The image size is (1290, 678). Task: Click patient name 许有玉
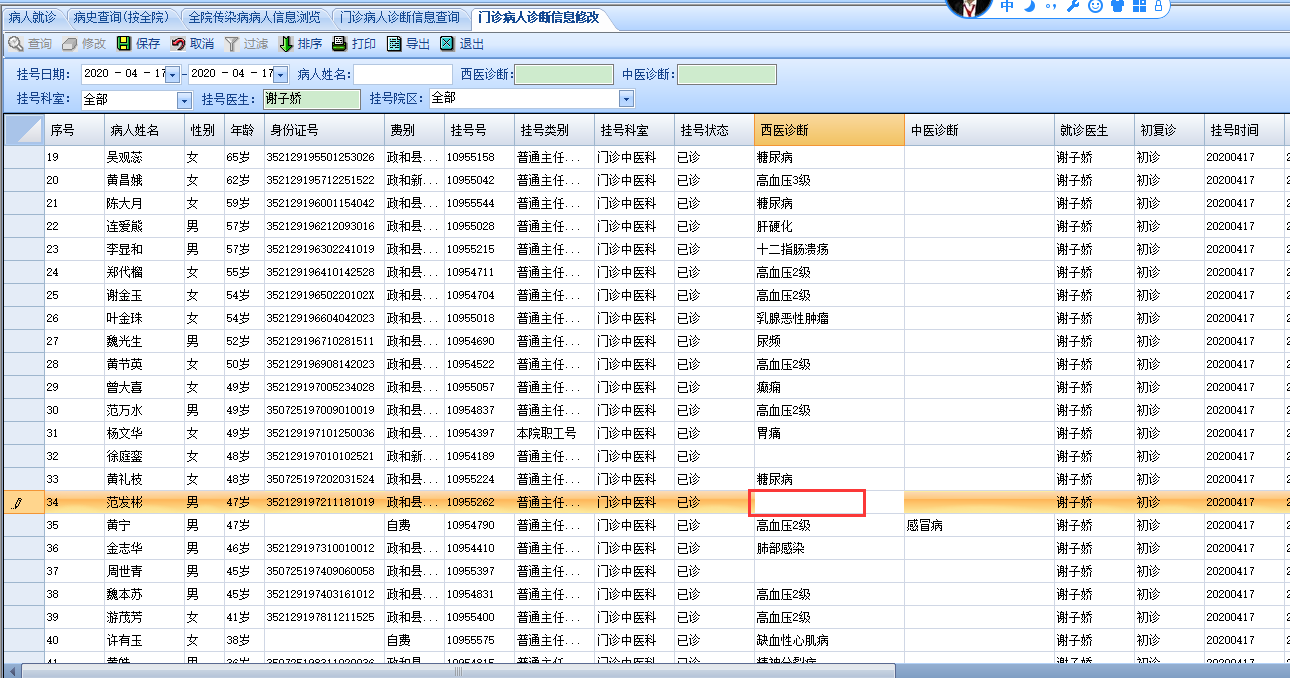point(125,640)
